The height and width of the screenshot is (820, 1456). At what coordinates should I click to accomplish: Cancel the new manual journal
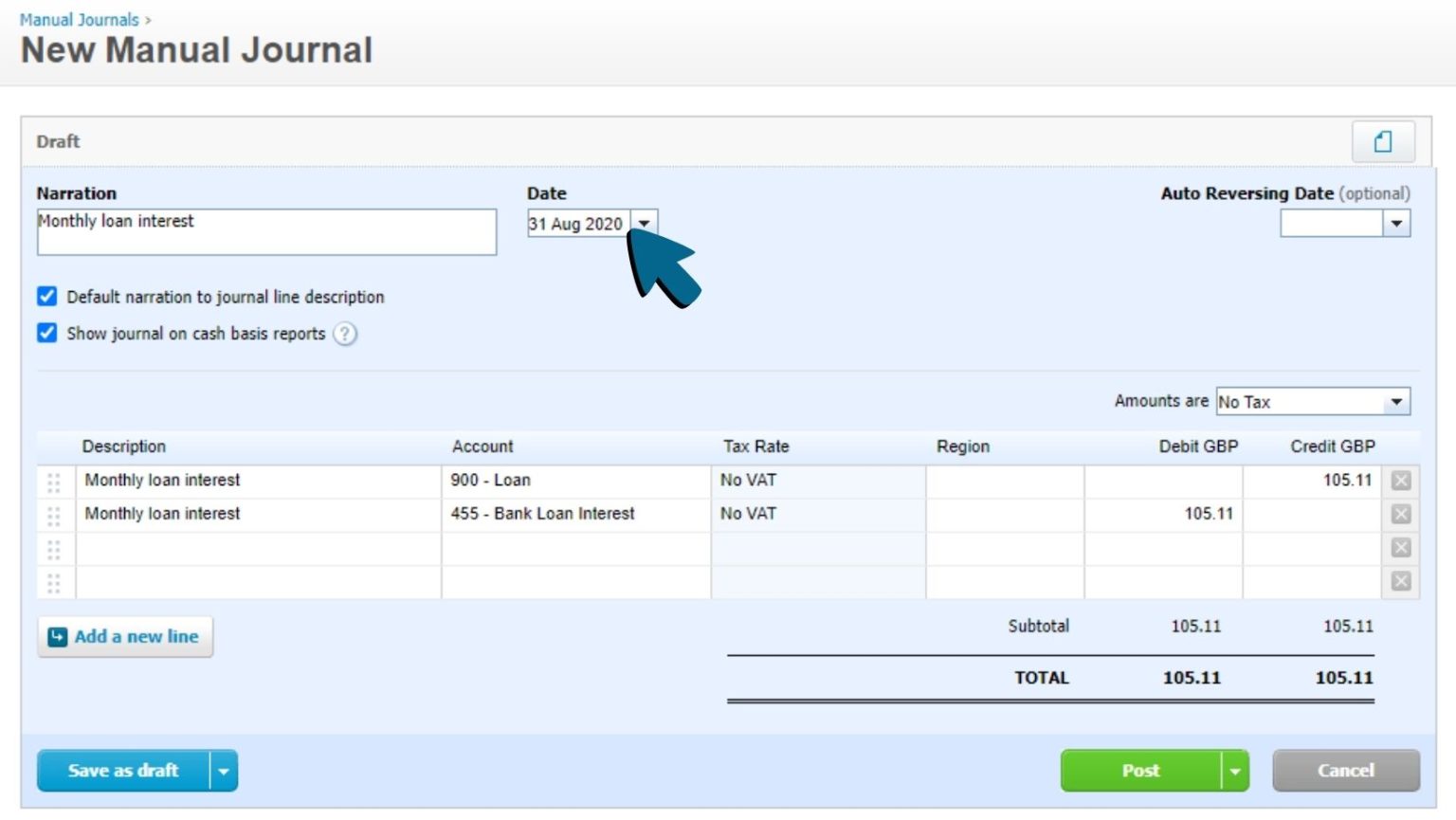pyautogui.click(x=1345, y=770)
